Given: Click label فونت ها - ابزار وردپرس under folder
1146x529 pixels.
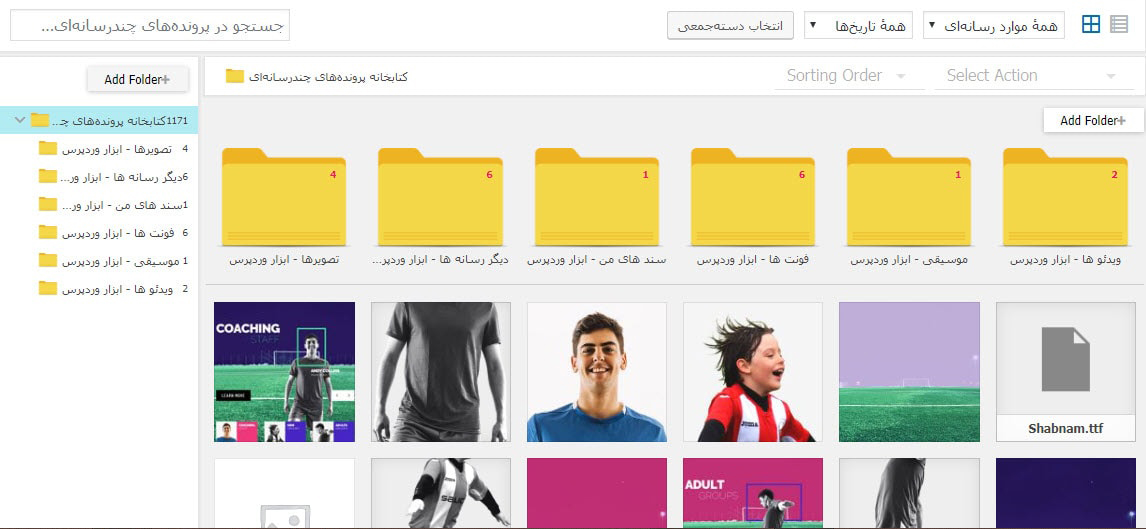Looking at the screenshot, I should point(753,260).
